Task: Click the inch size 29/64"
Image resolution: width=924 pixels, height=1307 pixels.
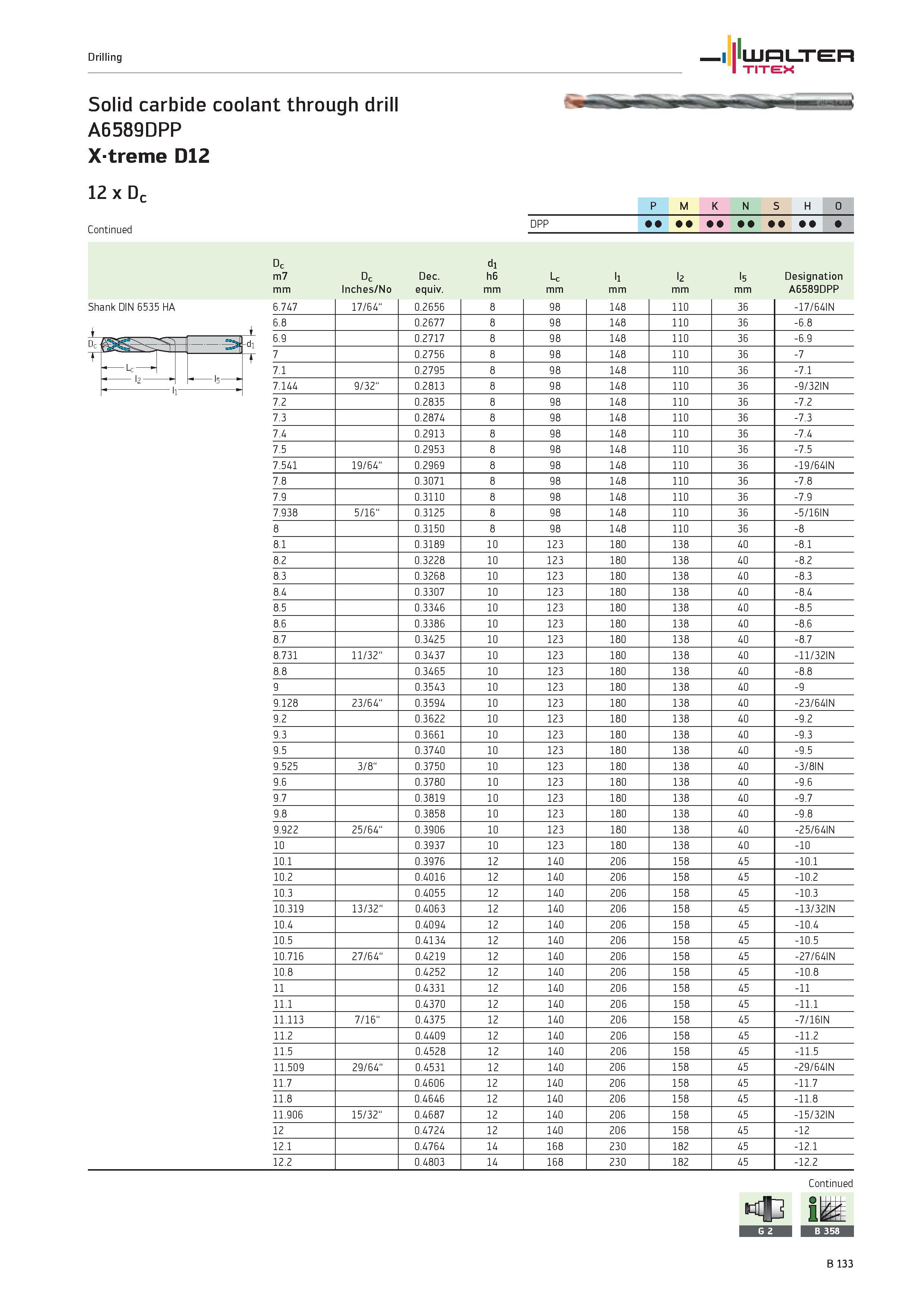Action: click(367, 1068)
